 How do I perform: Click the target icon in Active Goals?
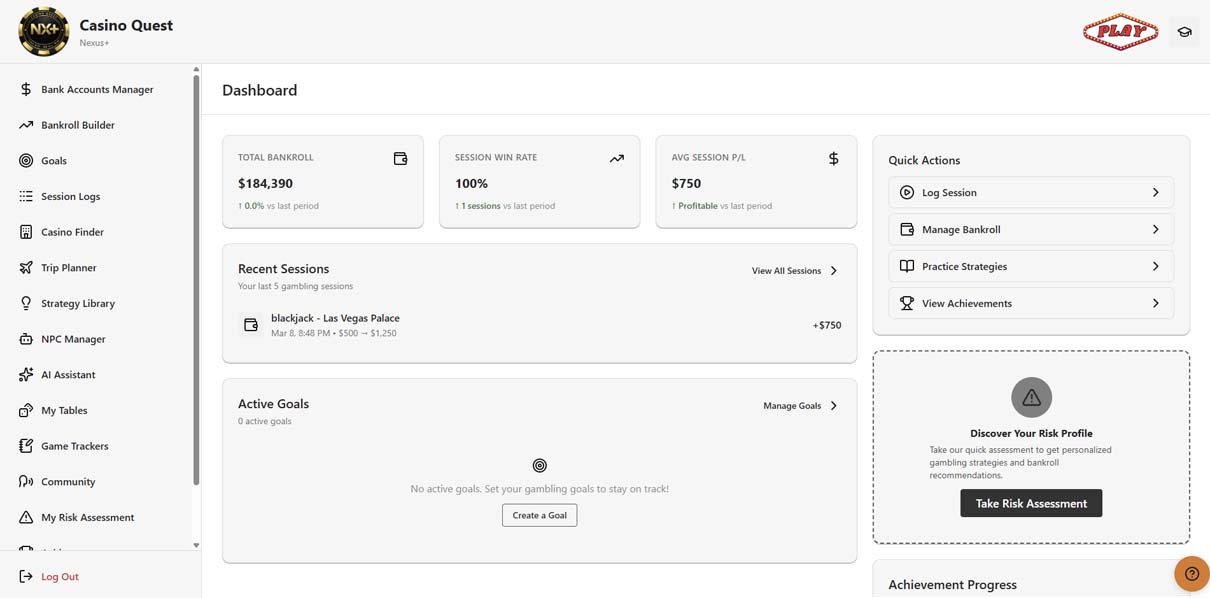pos(539,465)
